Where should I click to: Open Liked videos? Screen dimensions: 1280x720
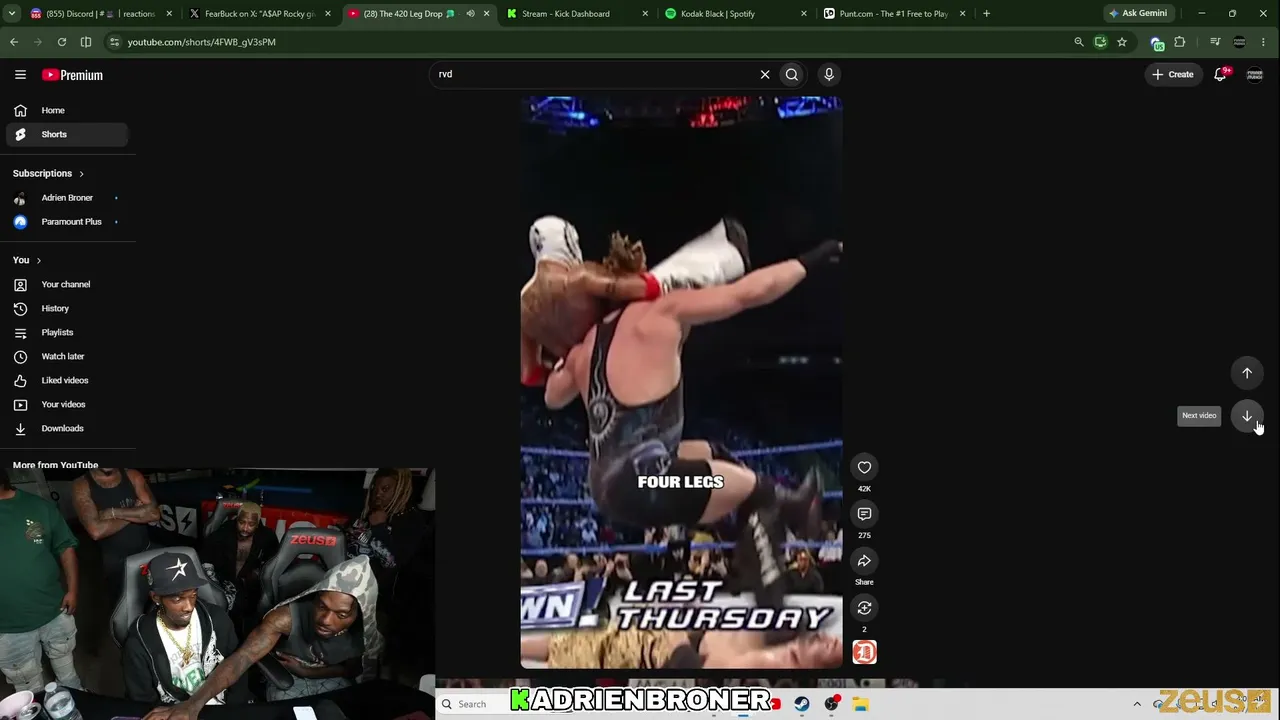coord(67,380)
